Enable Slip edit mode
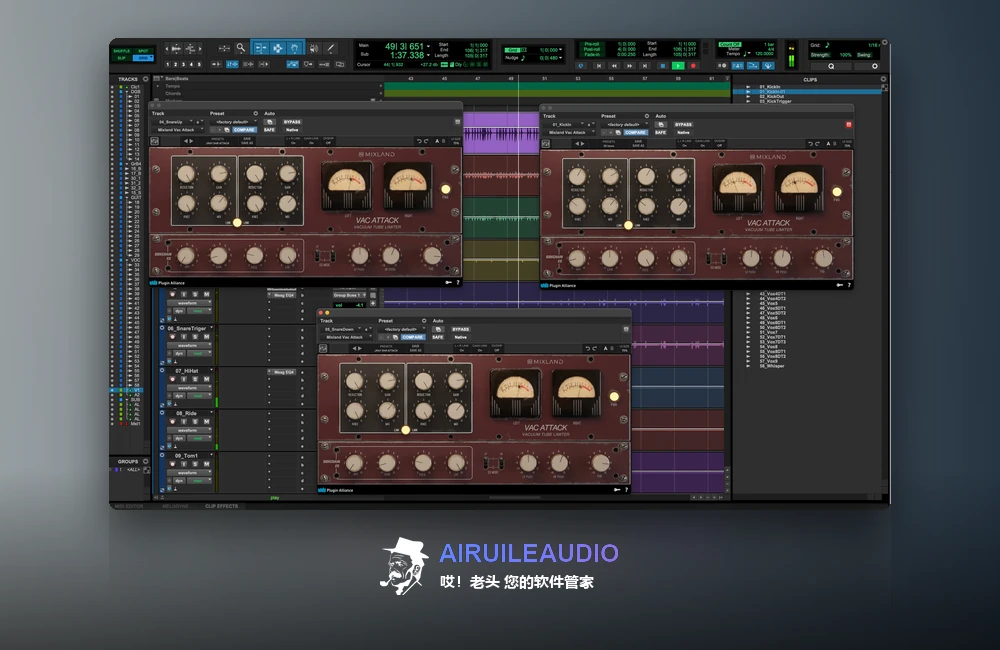This screenshot has width=1000, height=650. pyautogui.click(x=121, y=58)
